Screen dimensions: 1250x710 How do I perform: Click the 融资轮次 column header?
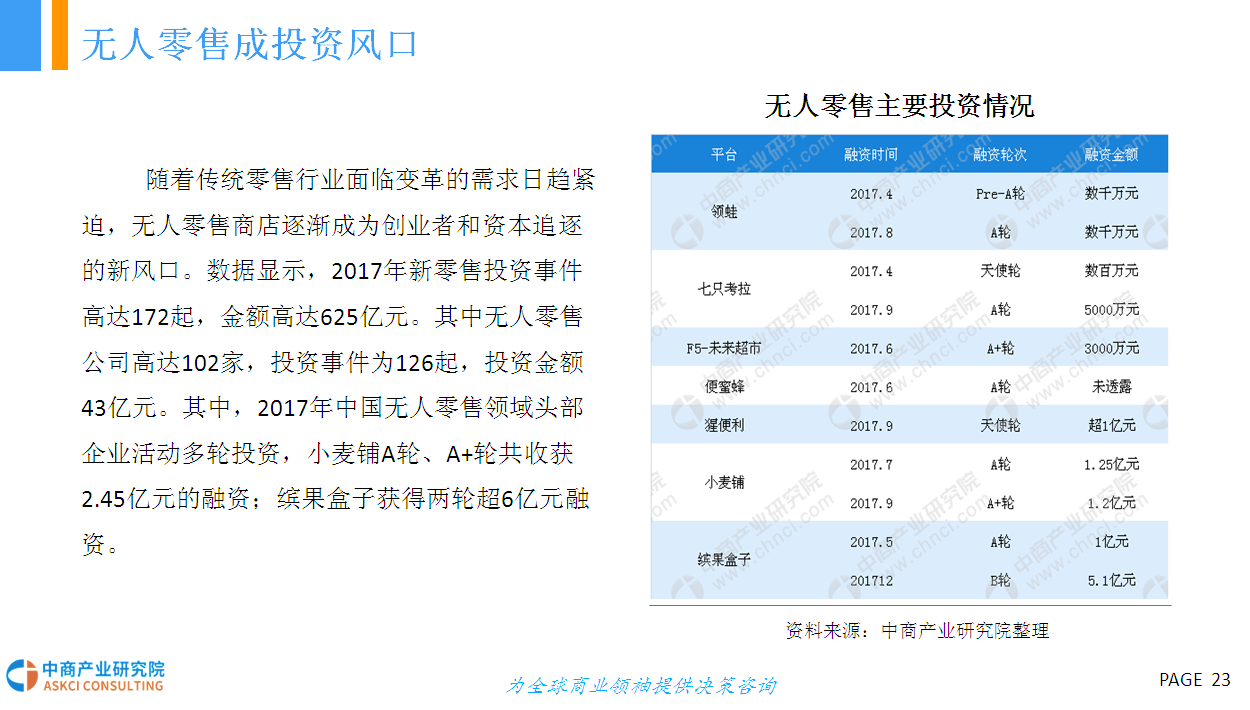1000,155
